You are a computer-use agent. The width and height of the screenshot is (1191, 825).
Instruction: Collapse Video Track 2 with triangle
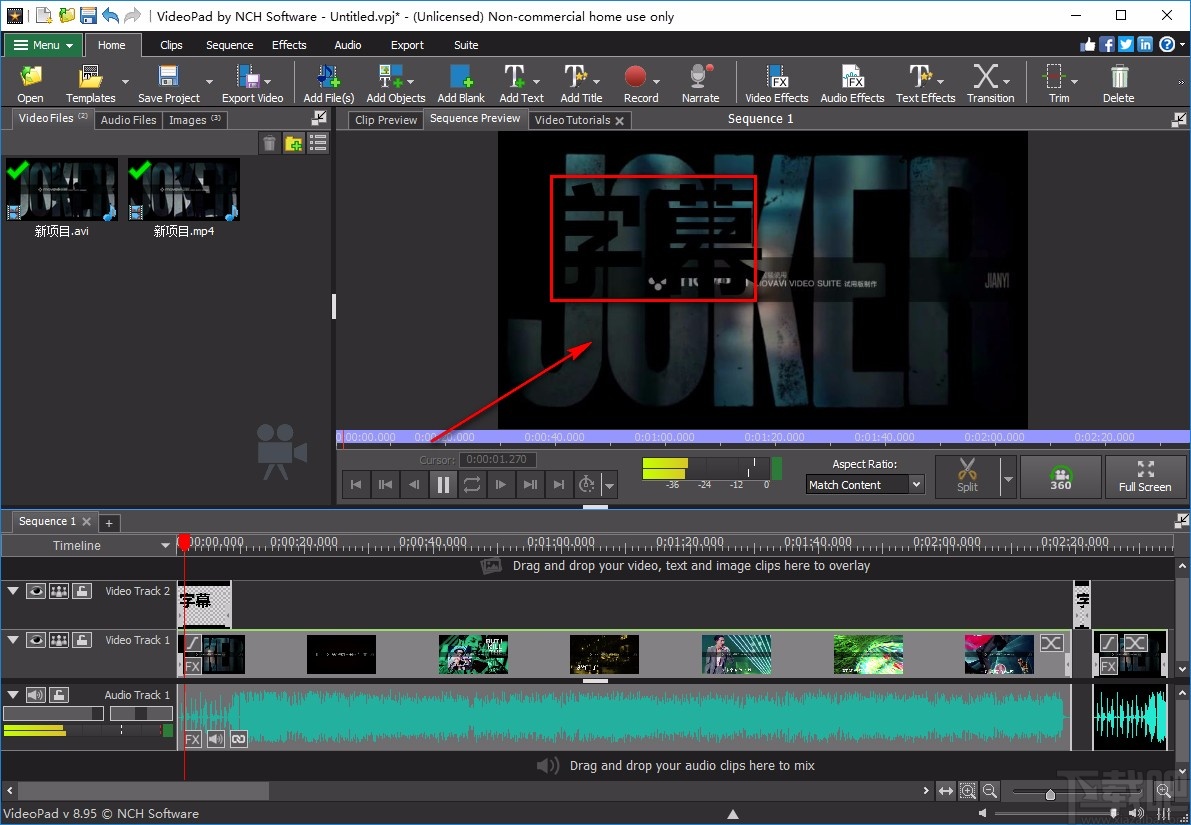[x=13, y=591]
